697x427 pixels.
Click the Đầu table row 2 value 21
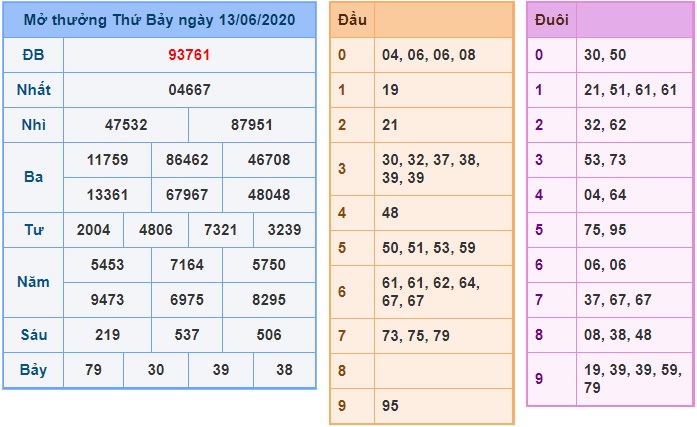(390, 125)
